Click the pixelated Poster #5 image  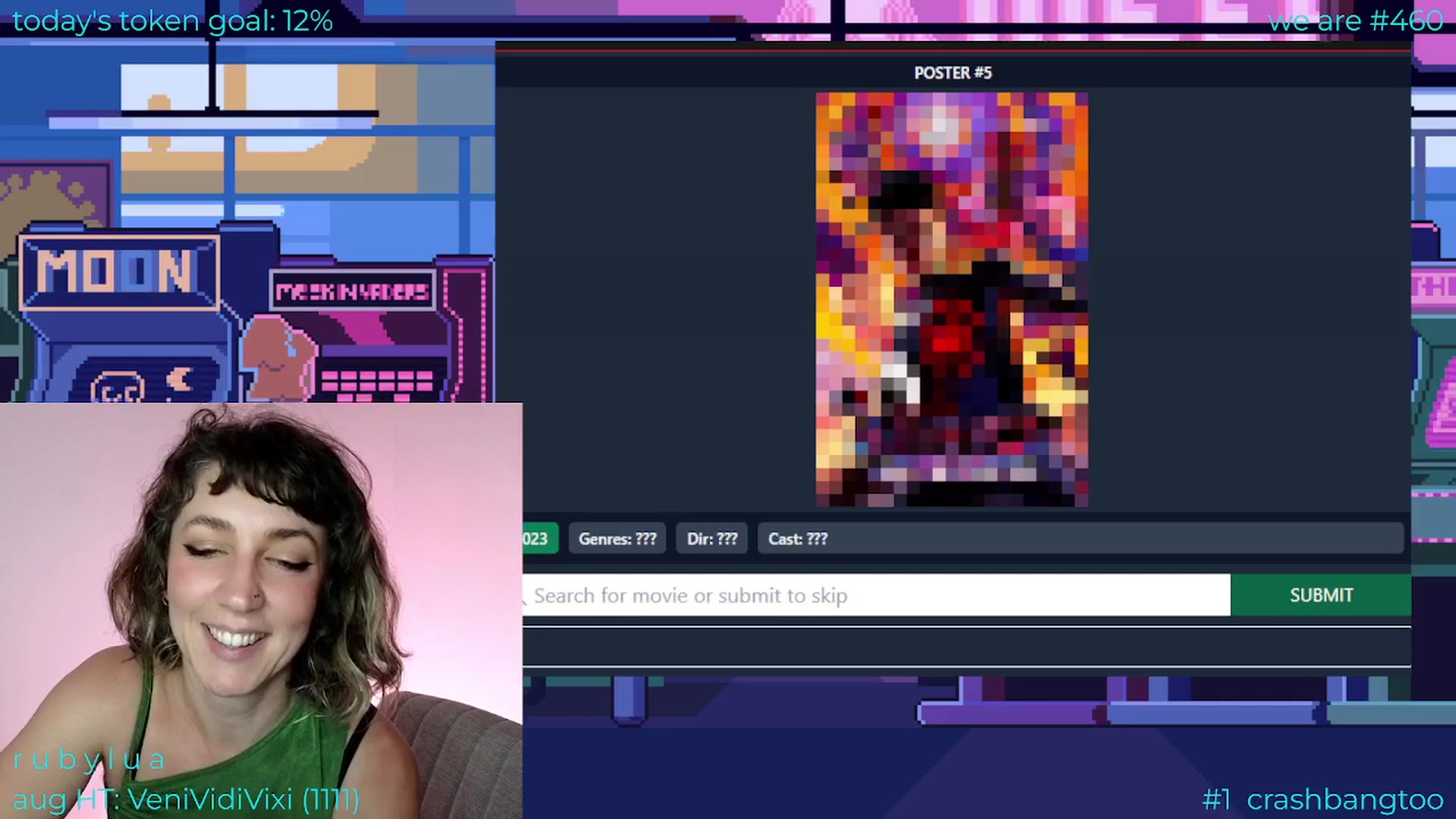tap(952, 300)
